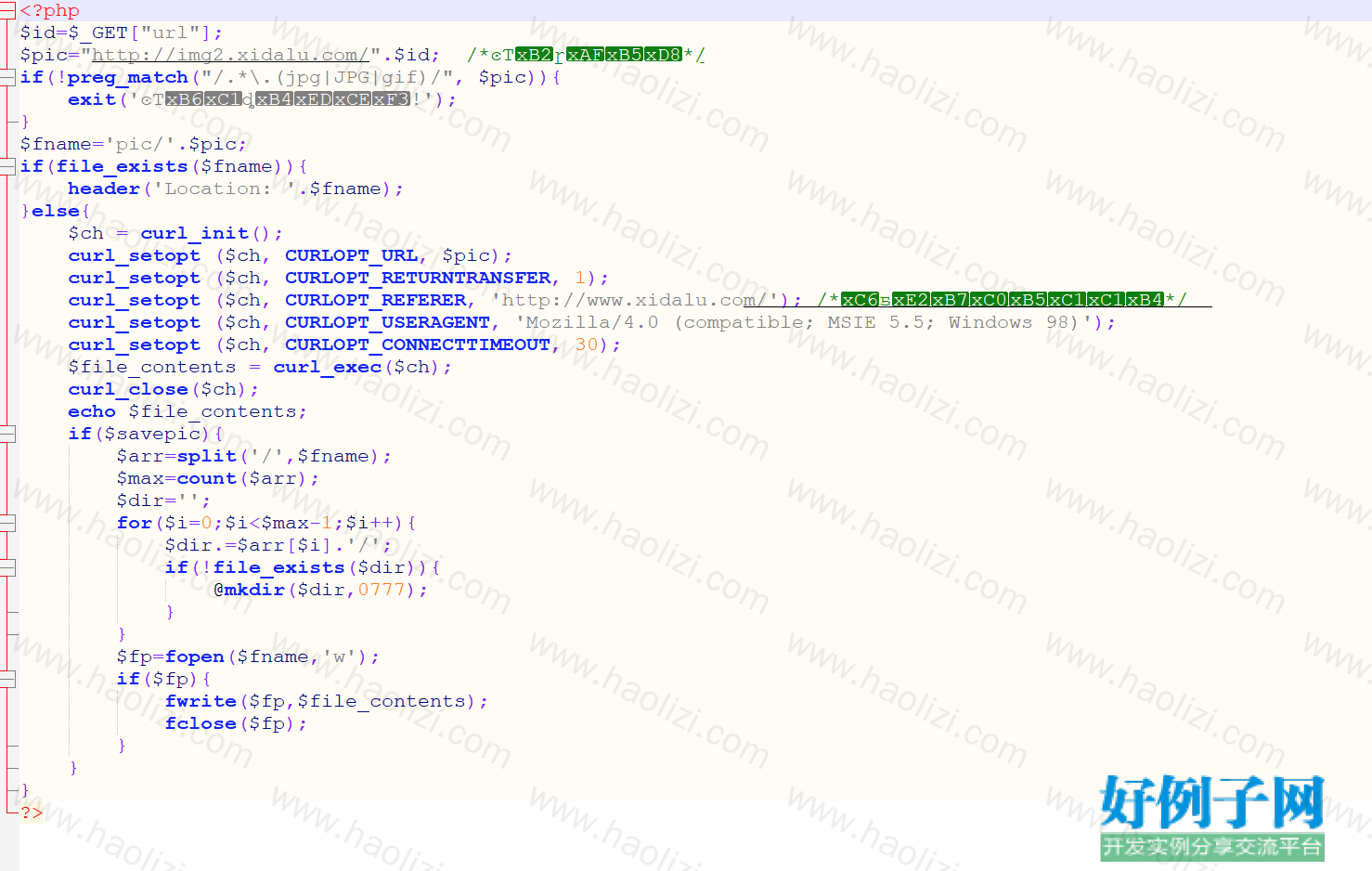Click the else keyword
The height and width of the screenshot is (871, 1372).
(x=56, y=211)
